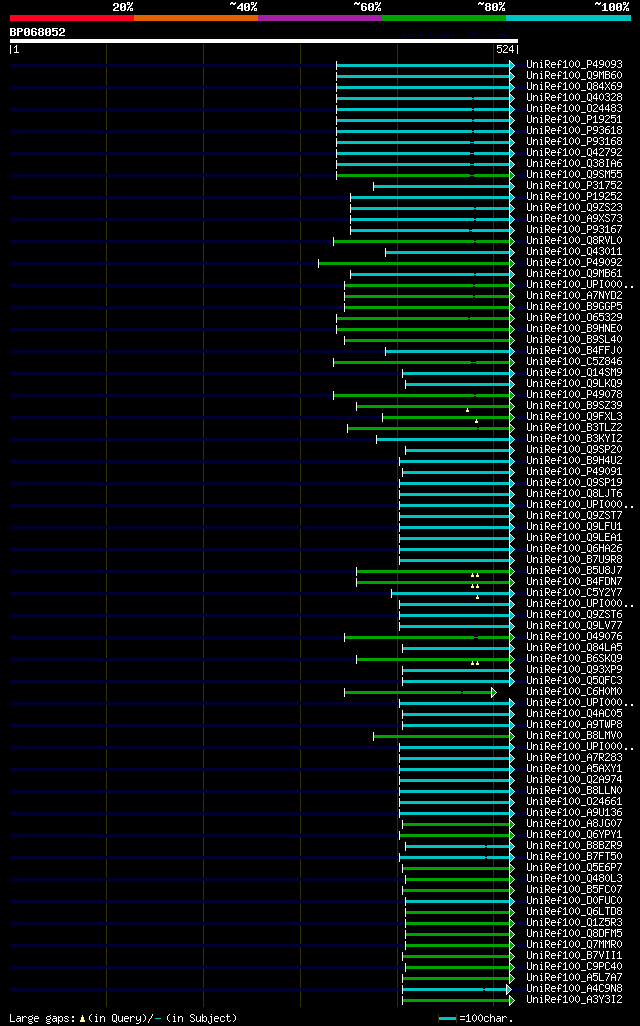640x1026 pixels.
Task: Select the UniRef100_Q43011 label
Action: coord(575,251)
